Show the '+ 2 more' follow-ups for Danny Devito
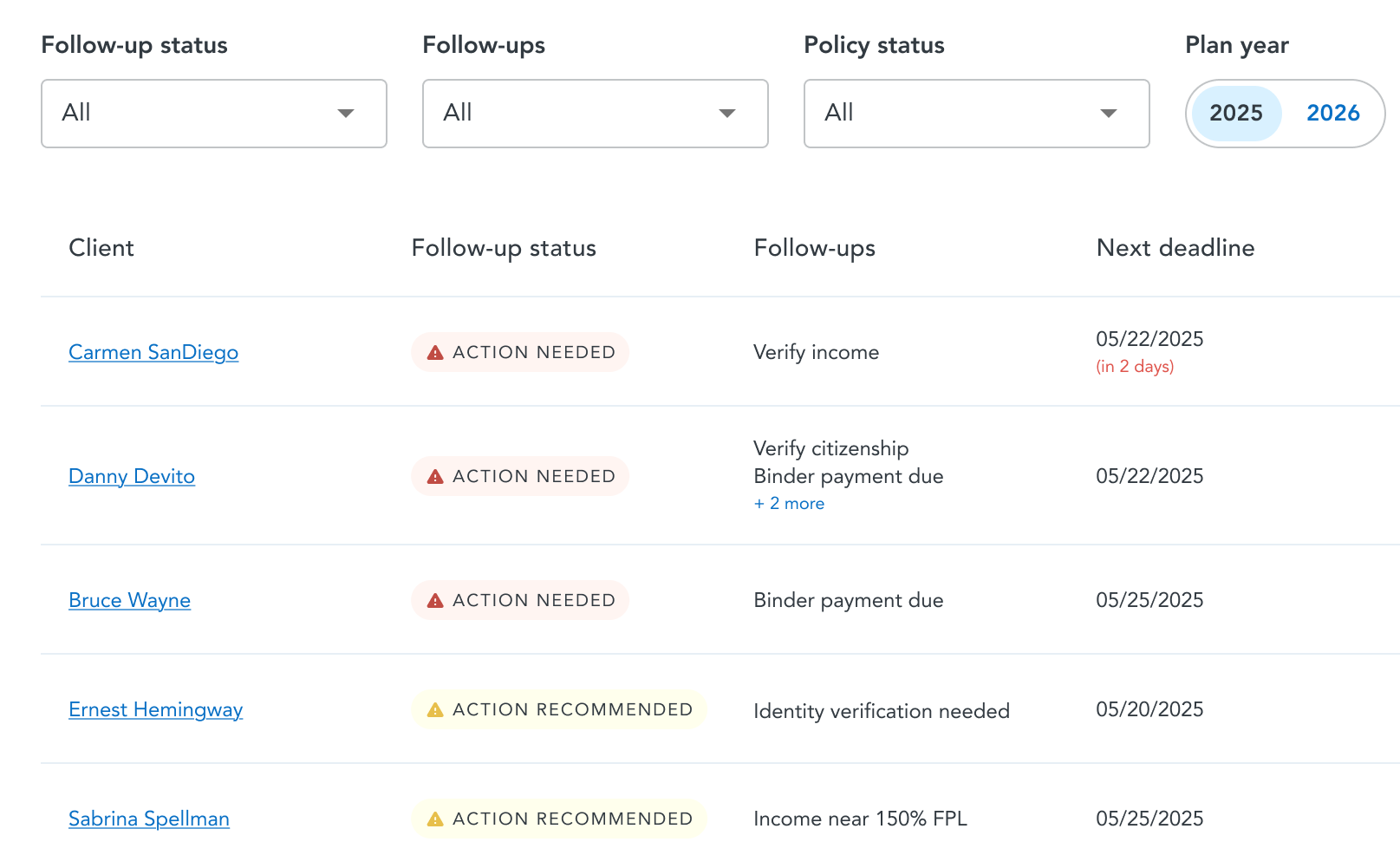 (789, 504)
